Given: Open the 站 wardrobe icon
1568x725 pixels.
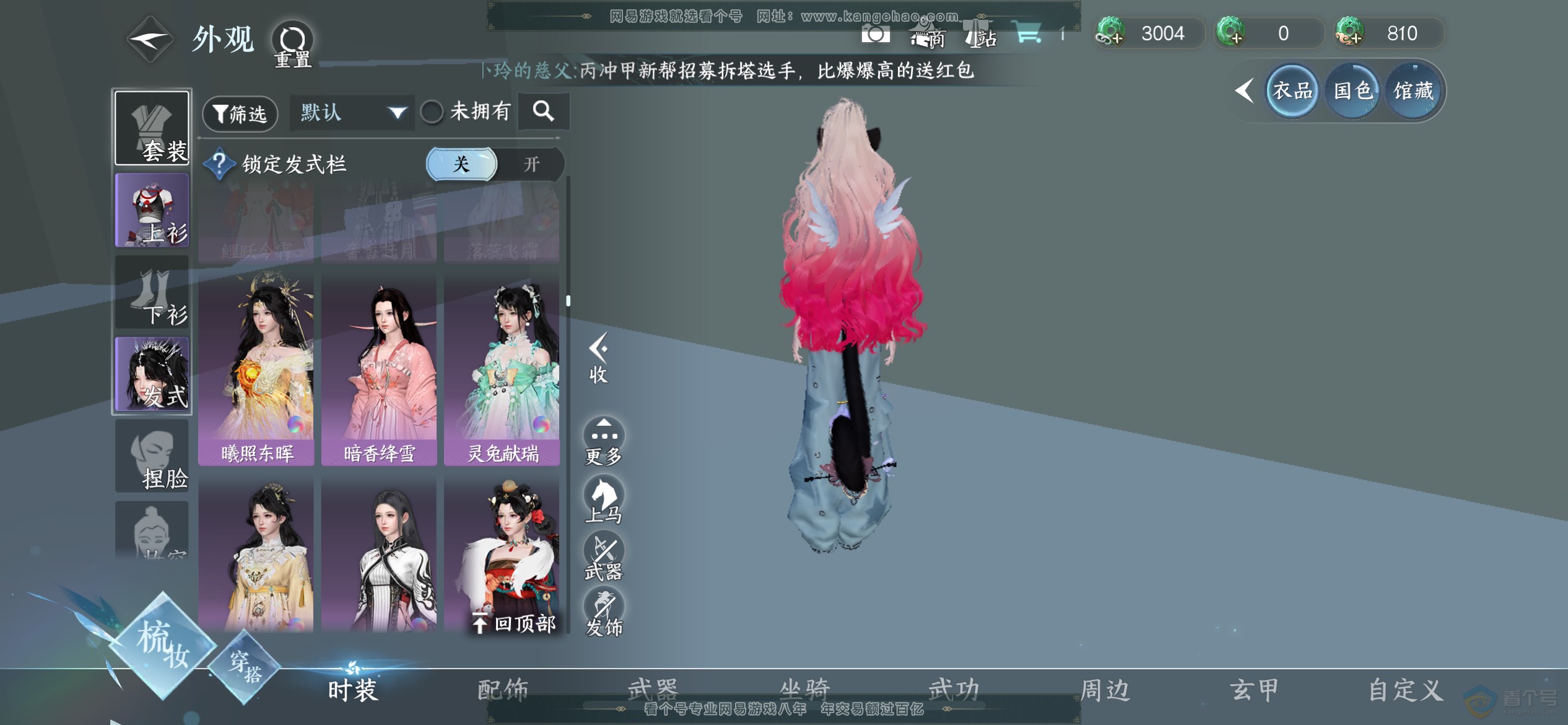Looking at the screenshot, I should coord(981,35).
